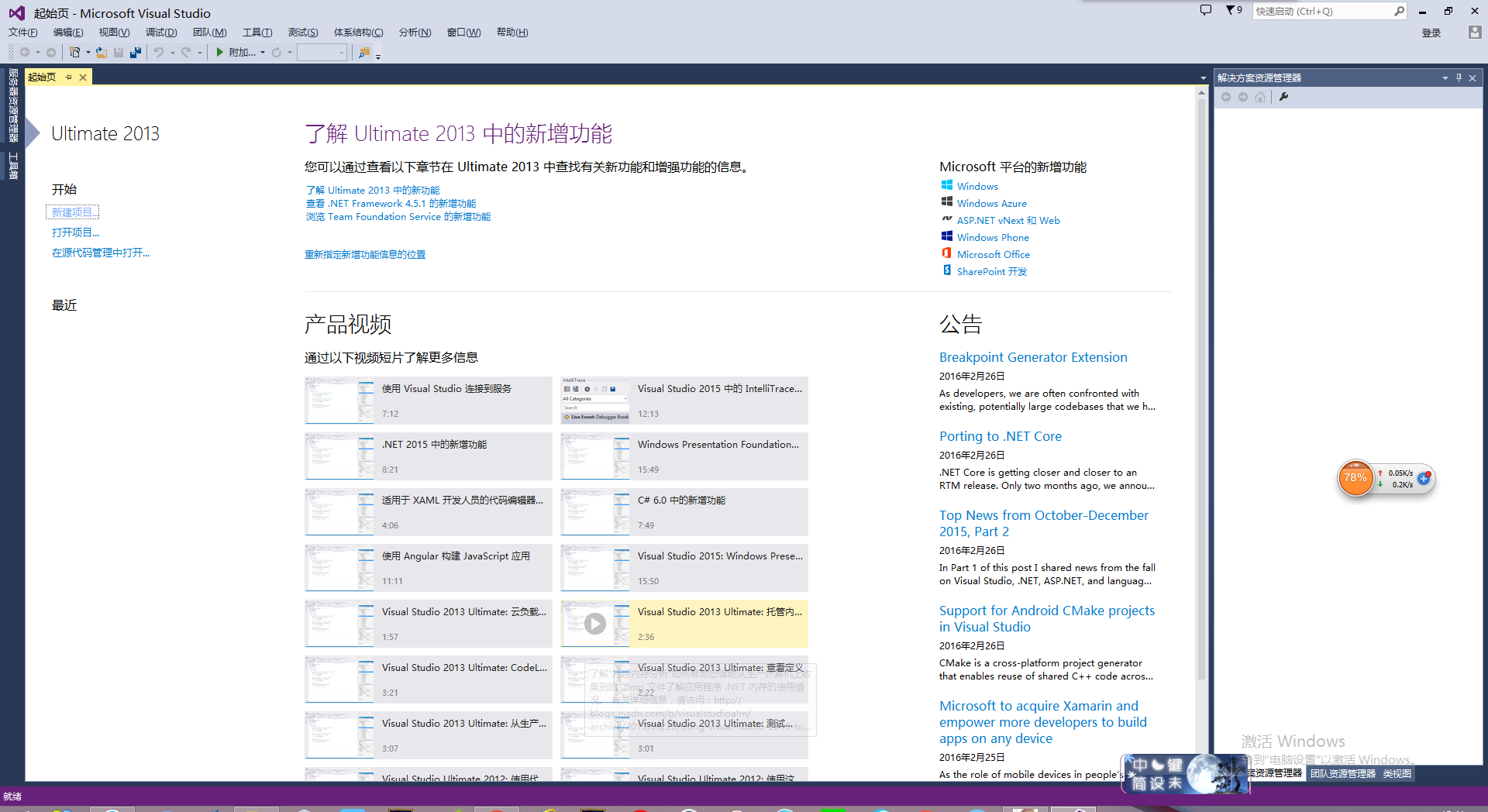This screenshot has width=1488, height=812.
Task: Open 使用 Angular 构建 JavaScript 应用 video
Action: point(428,567)
